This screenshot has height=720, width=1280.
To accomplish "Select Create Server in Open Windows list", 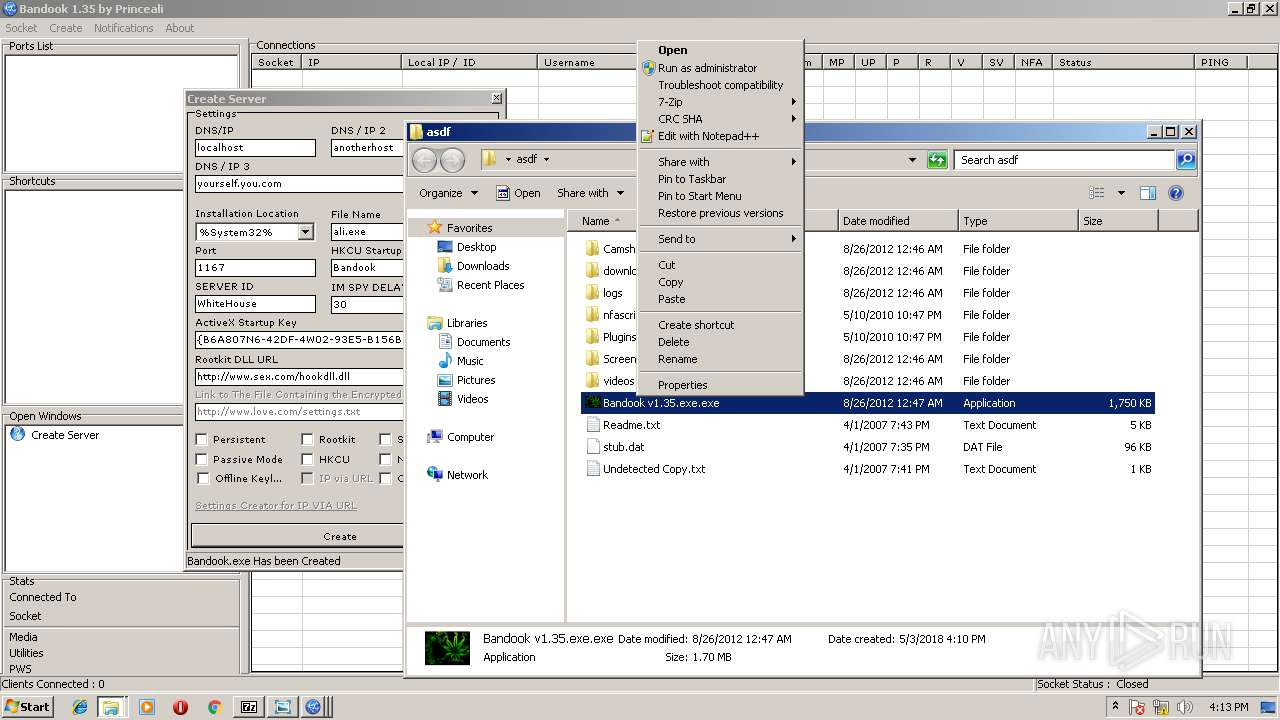I will tap(65, 435).
